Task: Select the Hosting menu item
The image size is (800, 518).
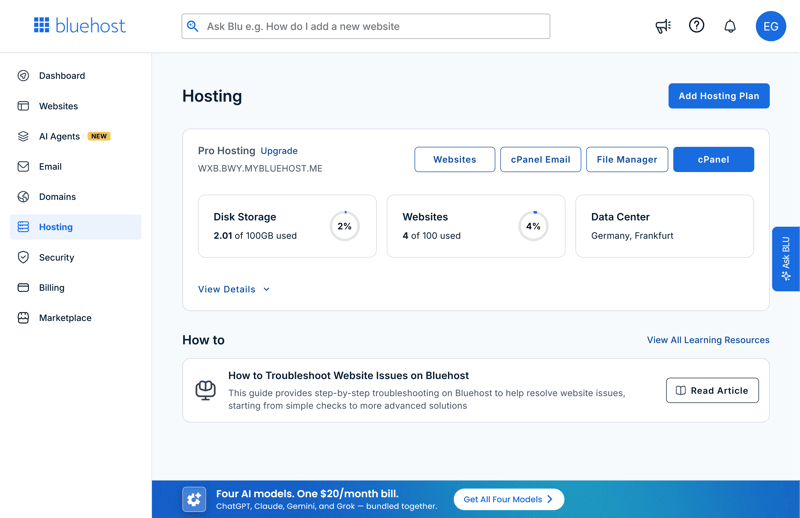Action: (x=76, y=227)
